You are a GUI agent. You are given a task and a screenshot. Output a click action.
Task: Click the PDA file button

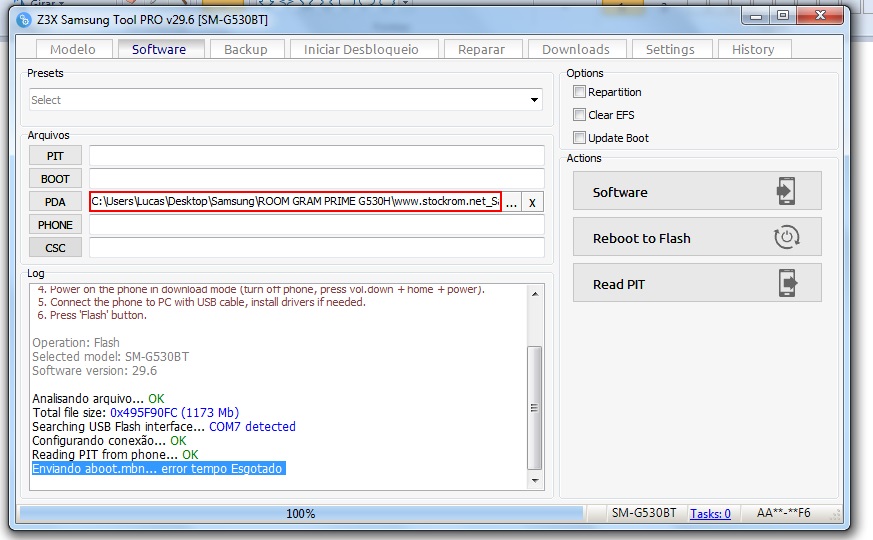click(x=55, y=202)
